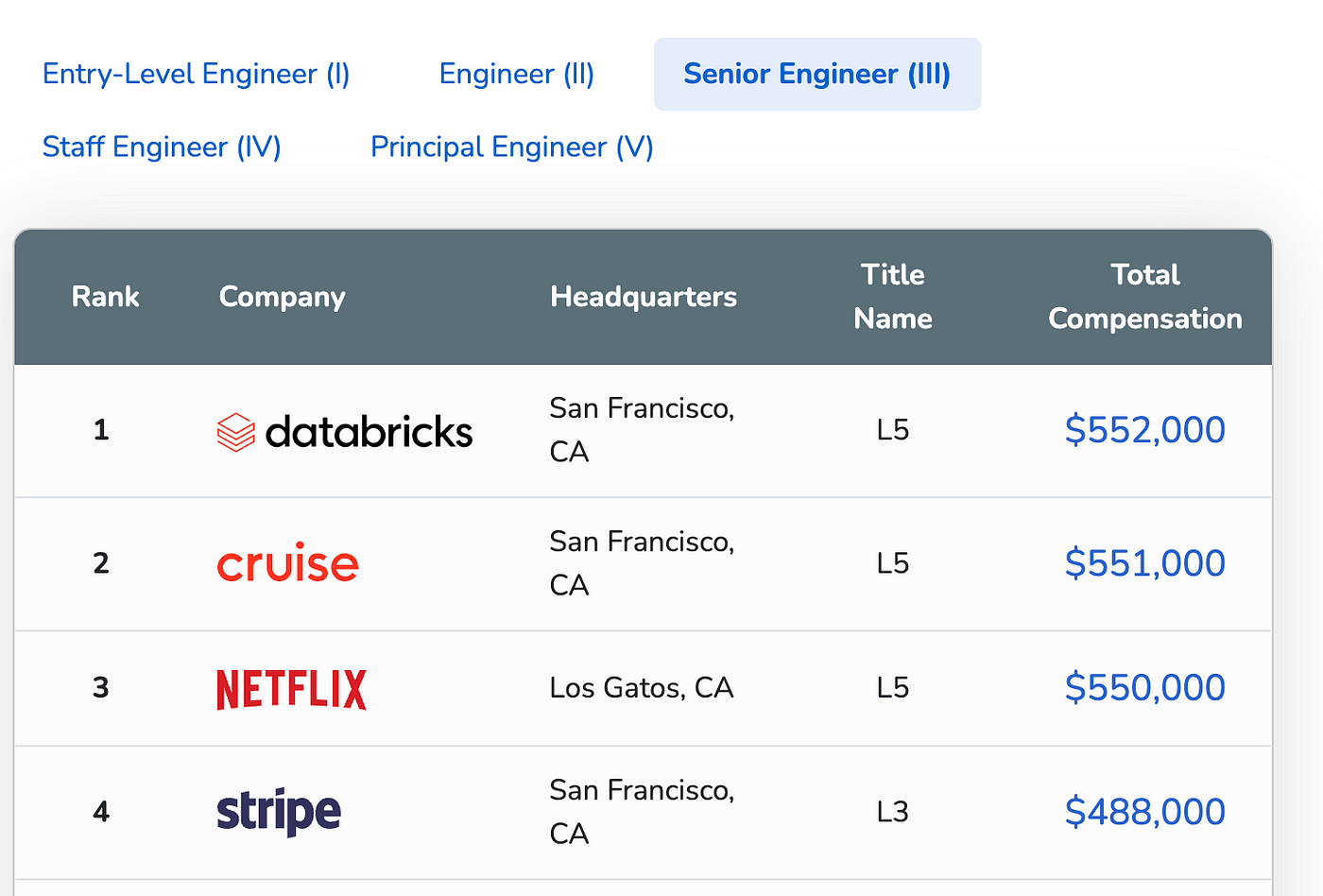Viewport: 1323px width, 896px height.
Task: Open Stripe $488,000 compensation link
Action: 1144,812
